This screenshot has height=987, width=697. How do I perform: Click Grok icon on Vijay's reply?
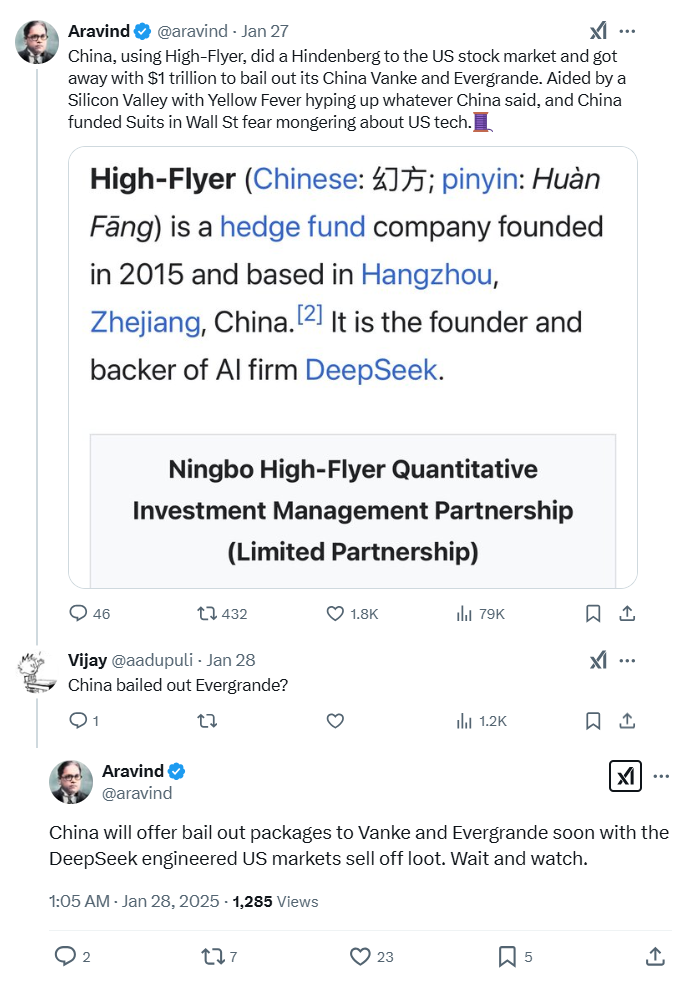click(598, 660)
